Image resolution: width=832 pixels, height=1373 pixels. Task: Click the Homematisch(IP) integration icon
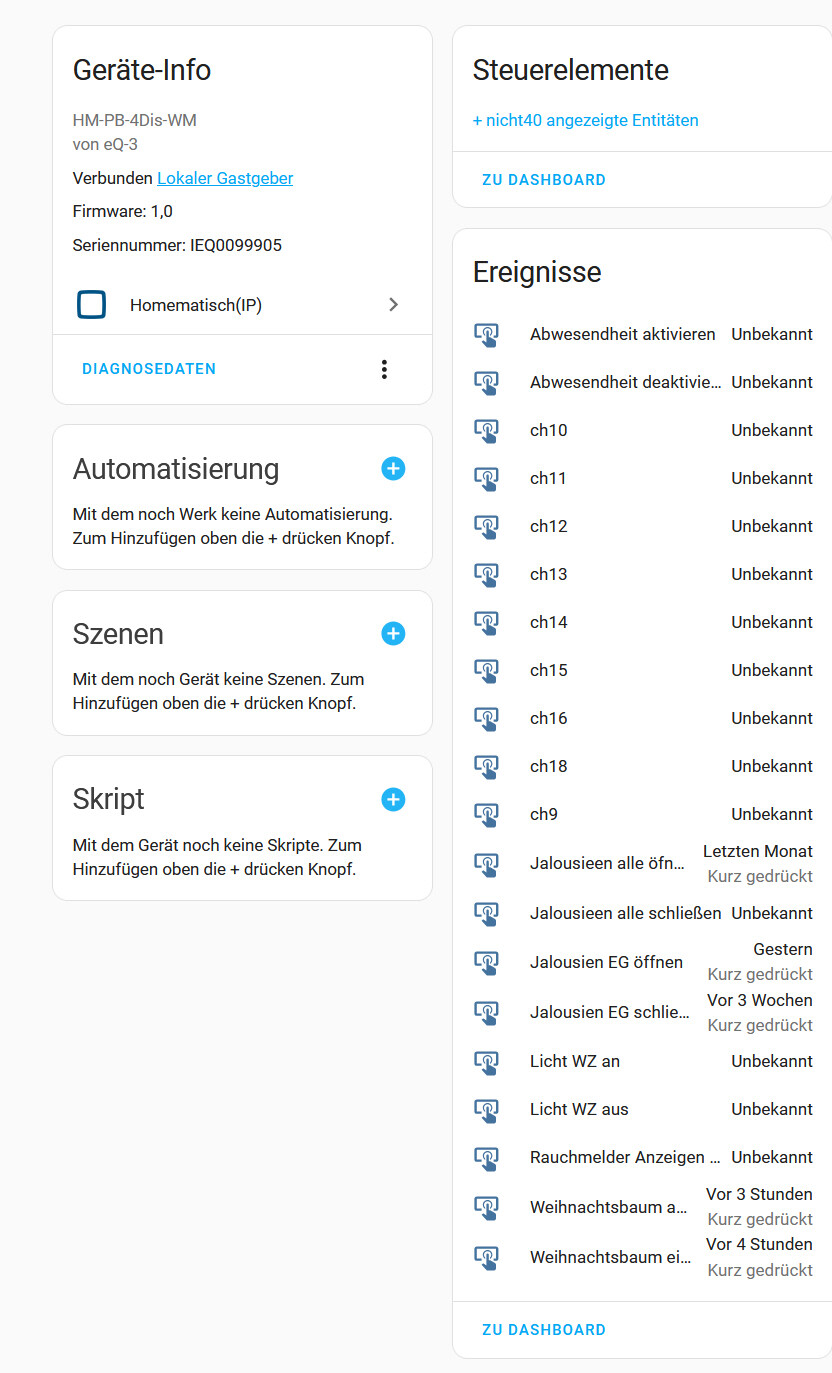pos(92,305)
